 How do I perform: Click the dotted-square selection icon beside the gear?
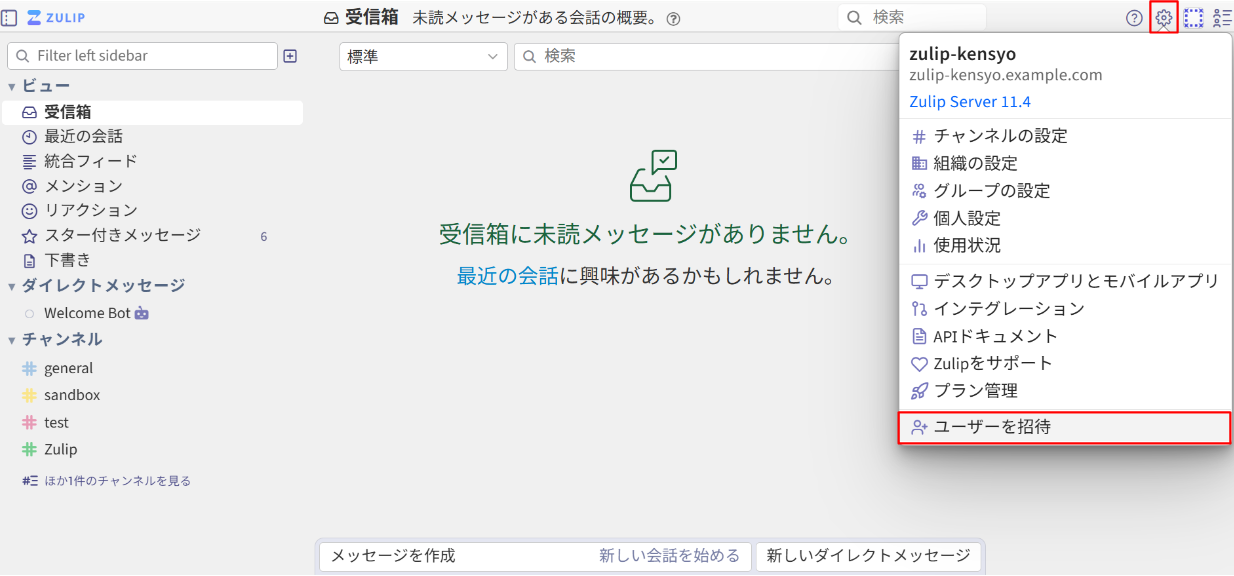point(1193,17)
